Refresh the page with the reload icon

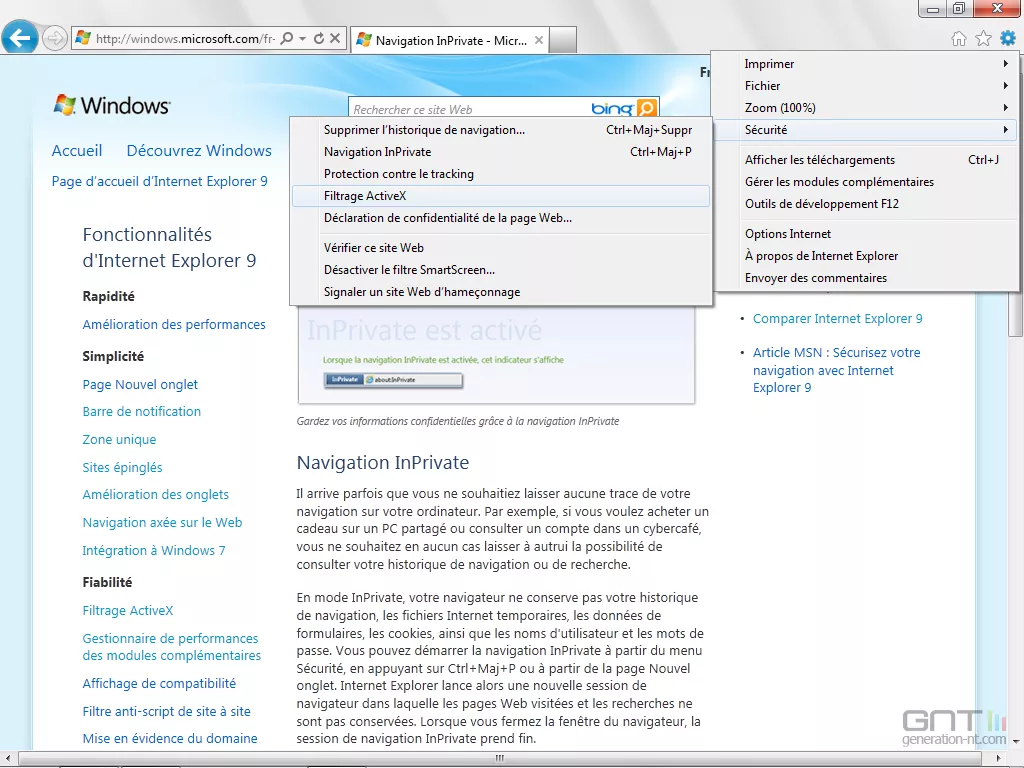(319, 39)
